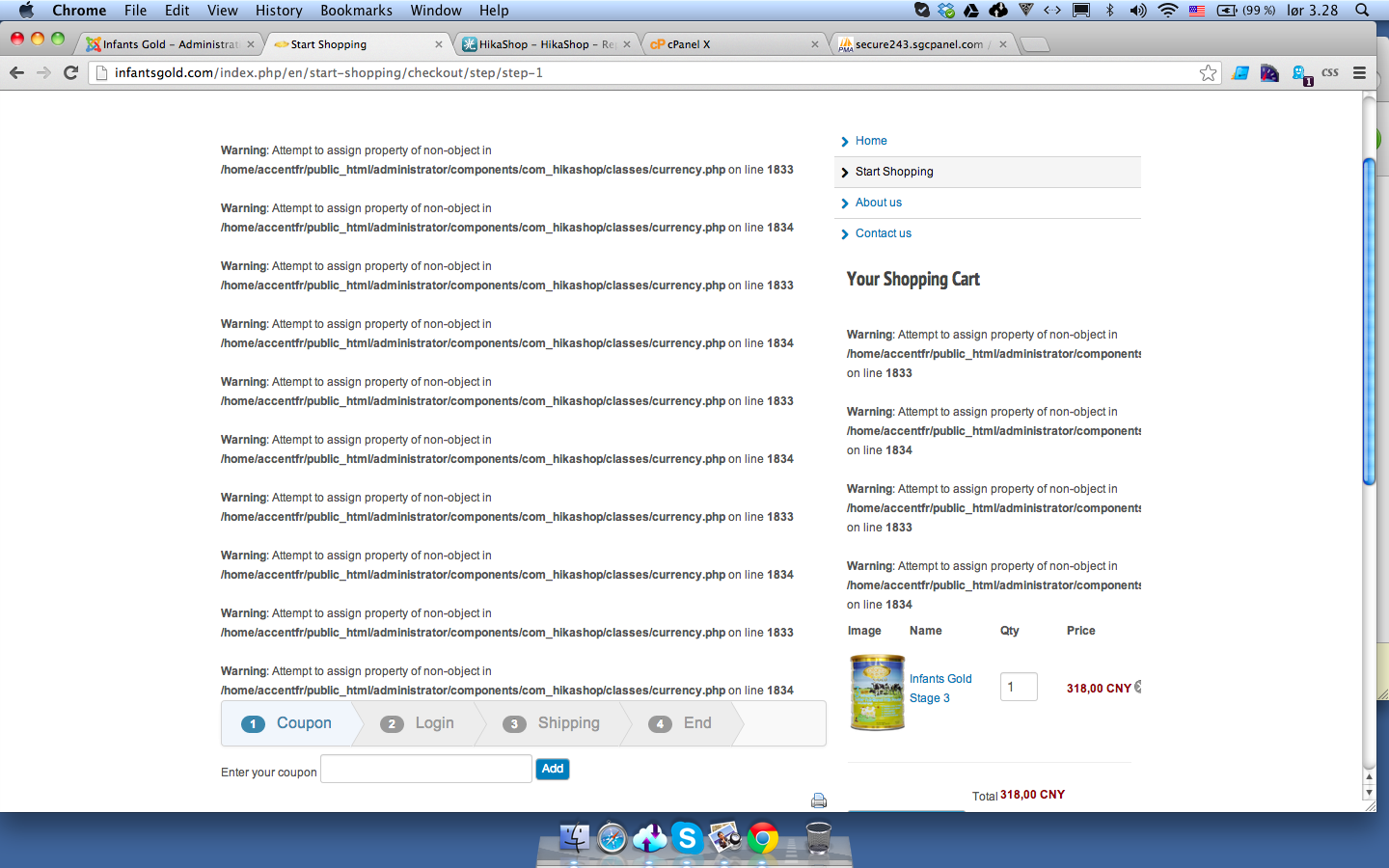Image resolution: width=1389 pixels, height=868 pixels.
Task: Close the Start Shopping tab
Action: coord(439,44)
